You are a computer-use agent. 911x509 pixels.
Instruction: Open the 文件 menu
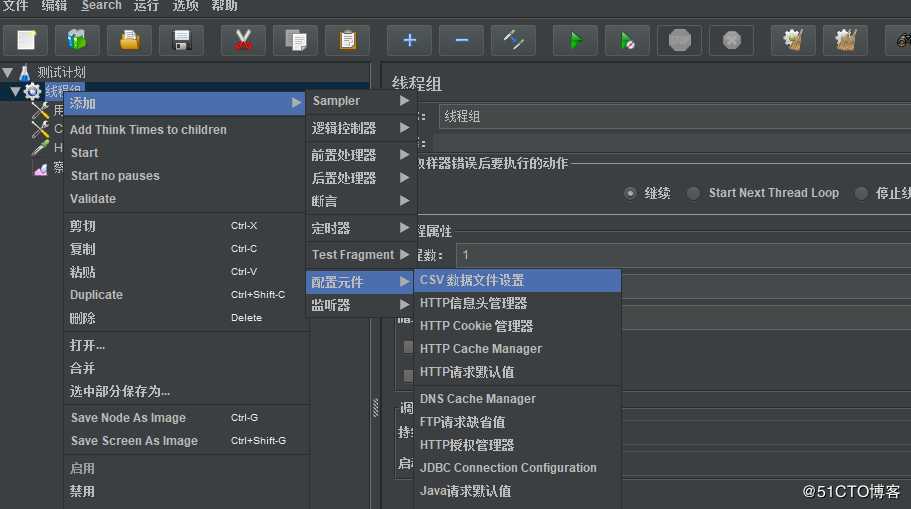[x=16, y=6]
